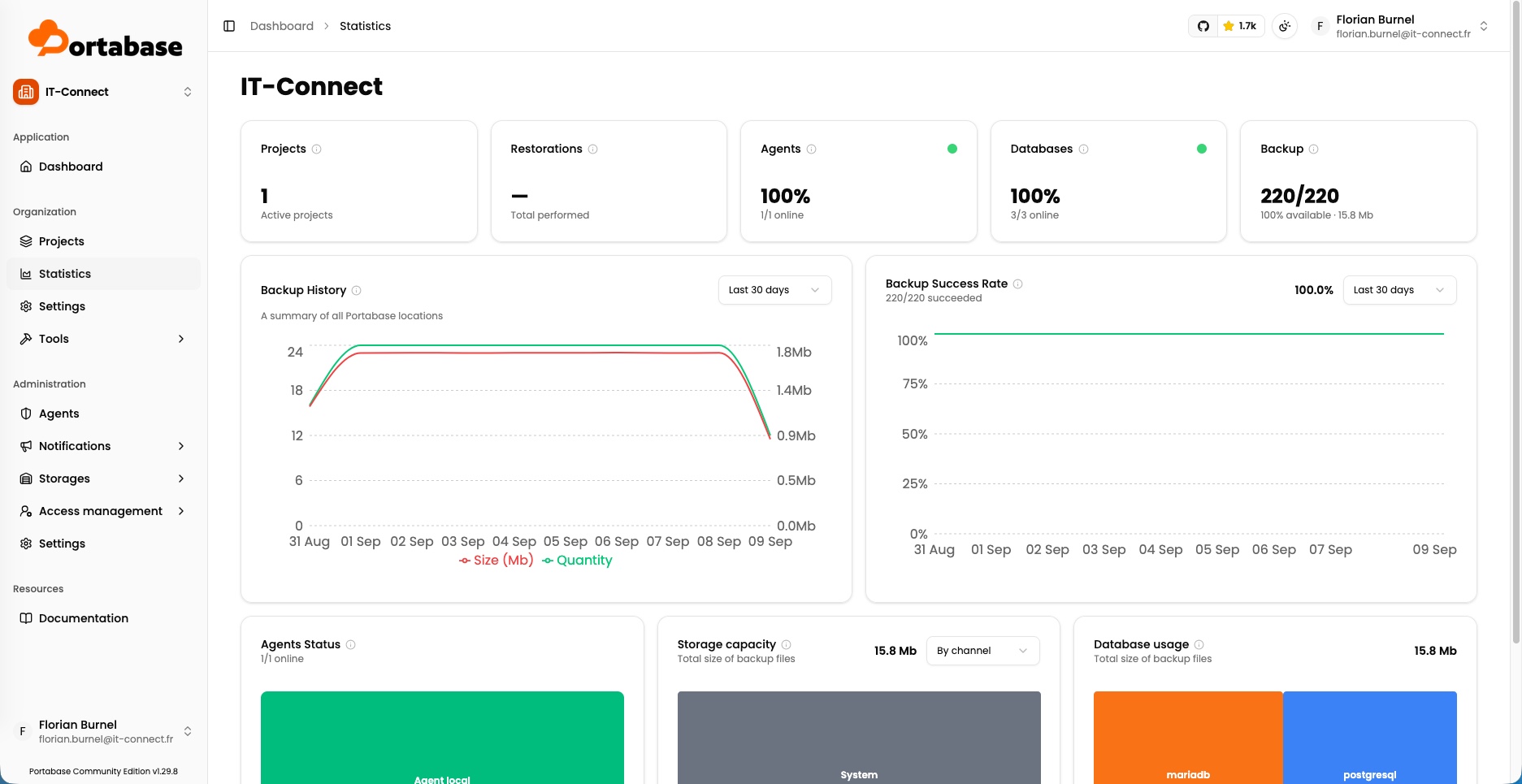Click the info icon next to Storage capacity
Screen dimensions: 1522x784
tap(786, 644)
